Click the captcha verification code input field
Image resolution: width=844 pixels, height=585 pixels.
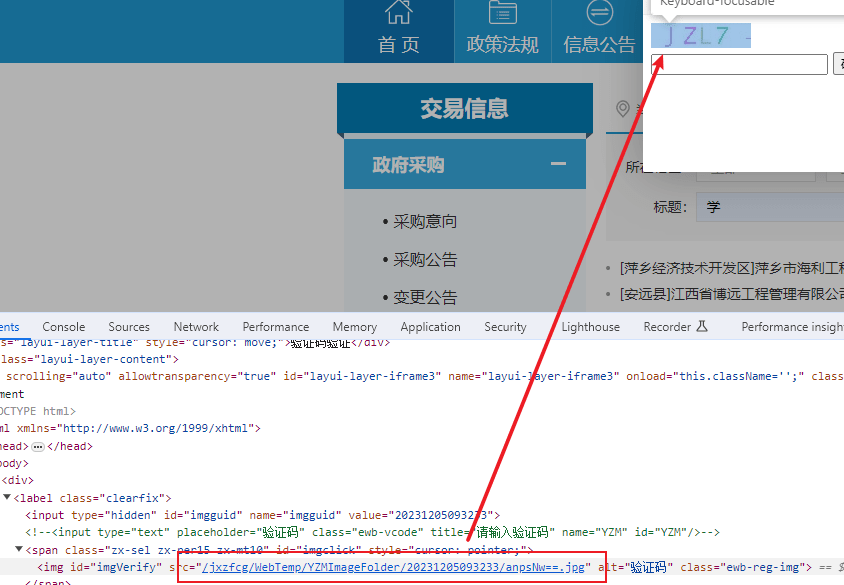click(740, 65)
